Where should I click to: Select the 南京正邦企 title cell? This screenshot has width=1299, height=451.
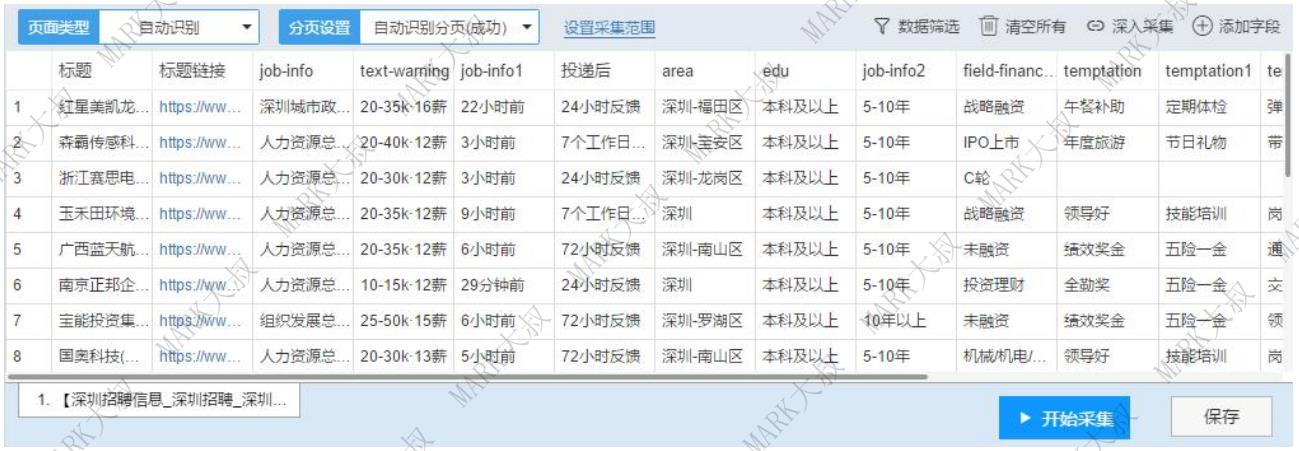coord(101,285)
